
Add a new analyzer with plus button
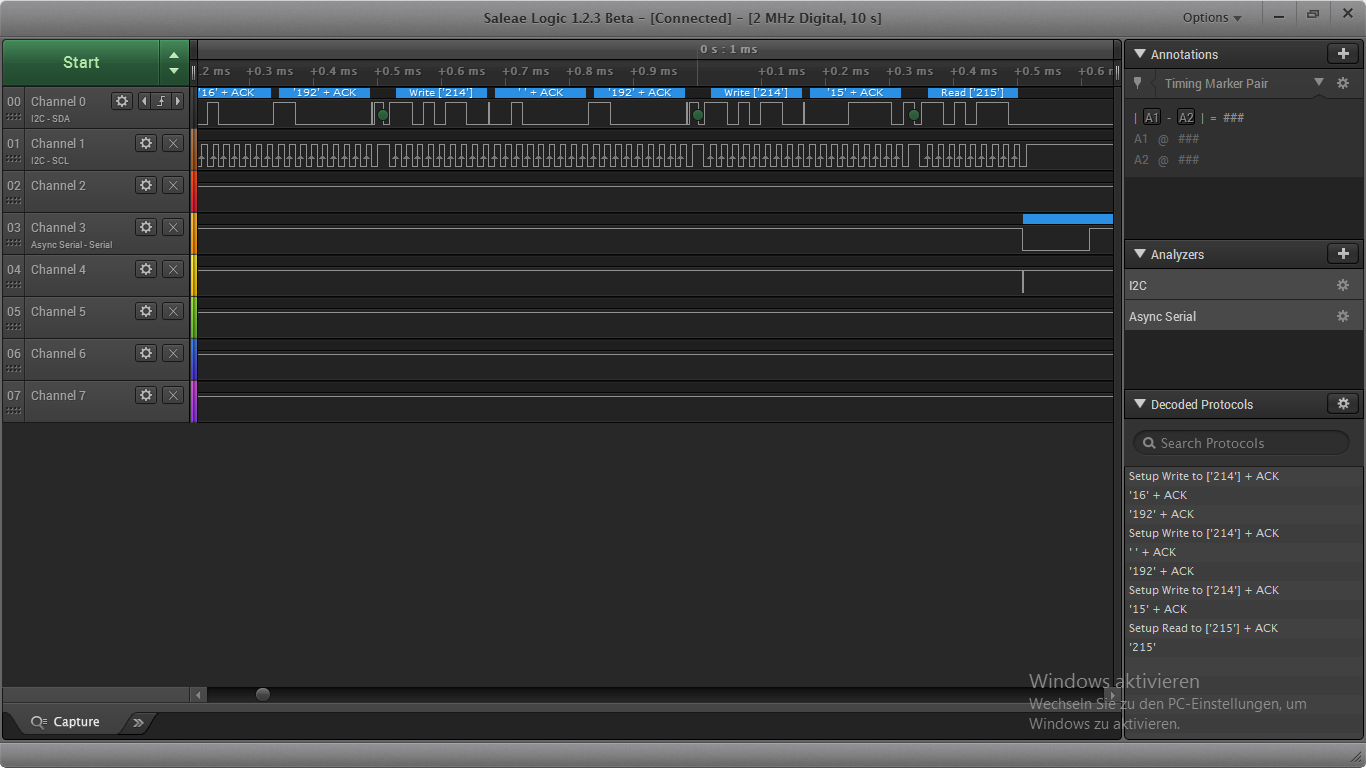point(1343,254)
